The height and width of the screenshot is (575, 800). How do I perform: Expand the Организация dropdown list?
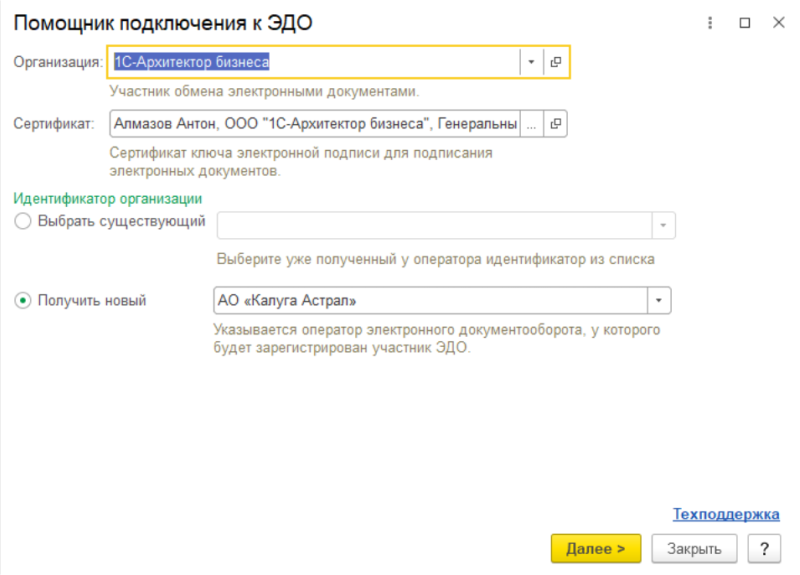(x=531, y=62)
